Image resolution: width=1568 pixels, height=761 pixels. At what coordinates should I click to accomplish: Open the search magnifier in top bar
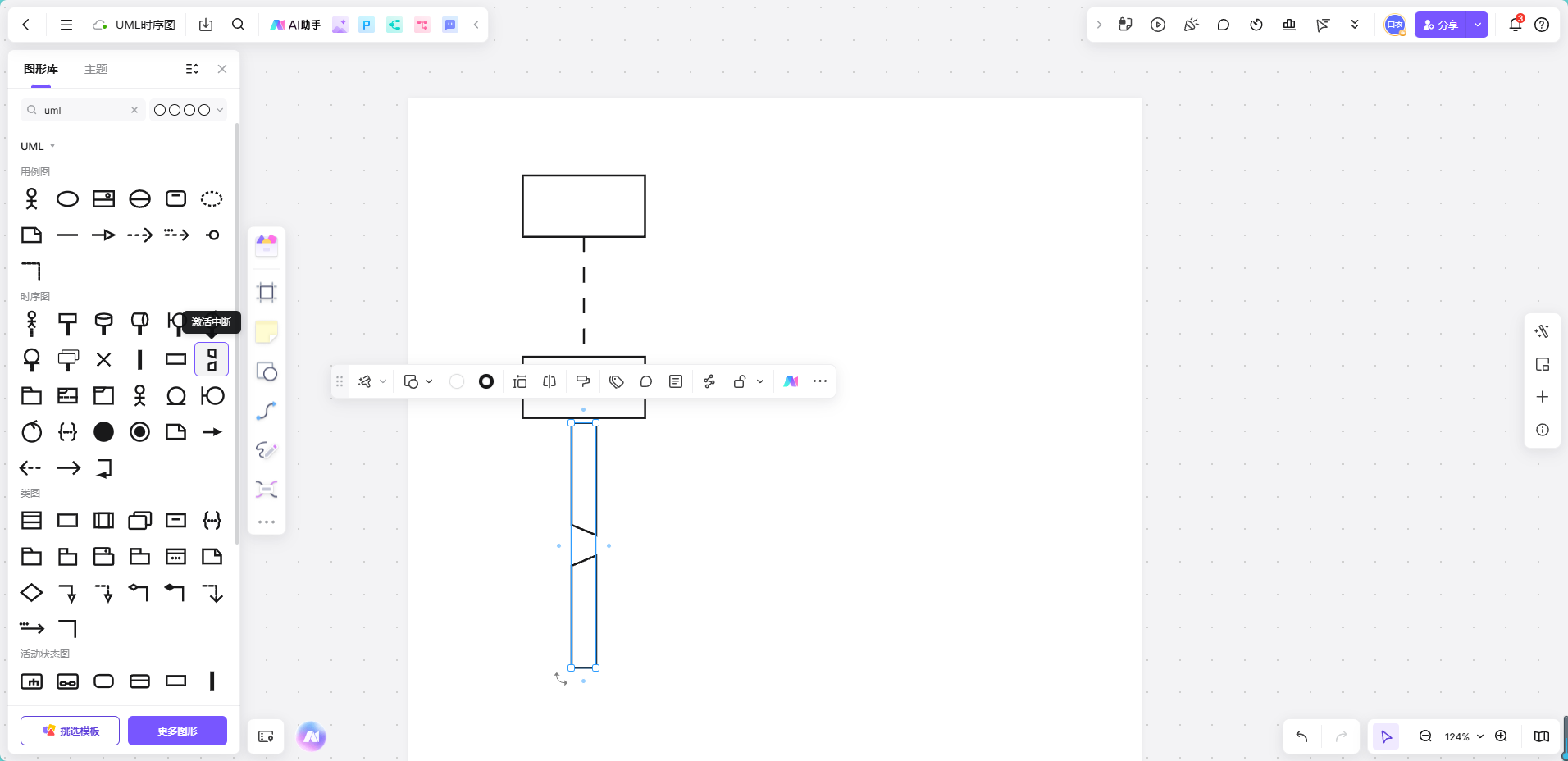[x=238, y=25]
